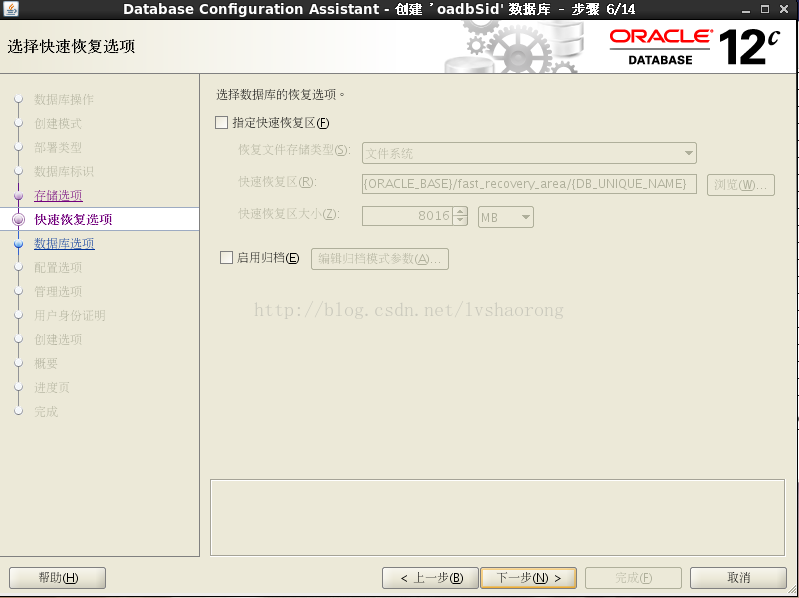Click 上一步 to go back

[430, 578]
